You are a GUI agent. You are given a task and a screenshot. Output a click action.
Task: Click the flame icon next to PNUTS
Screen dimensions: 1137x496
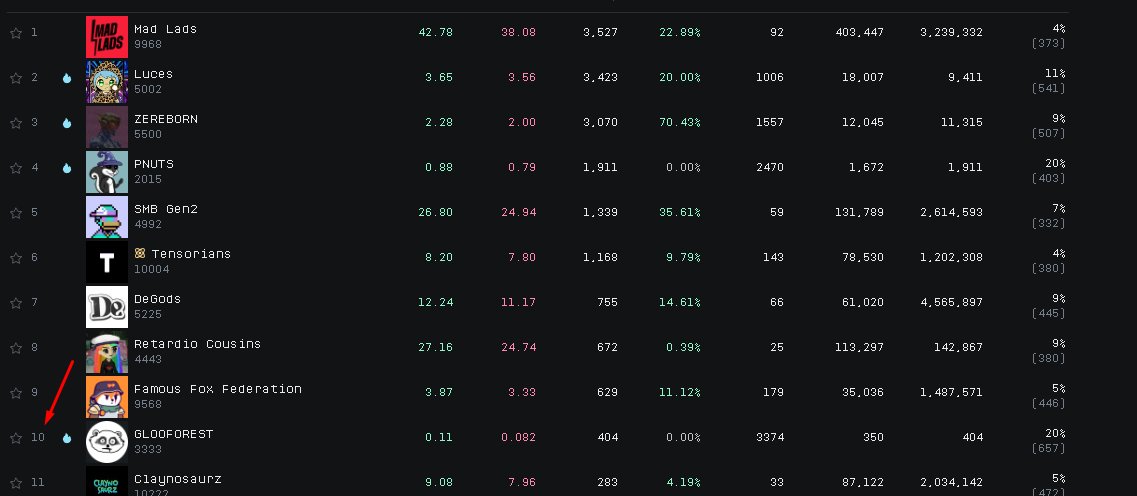(x=67, y=168)
